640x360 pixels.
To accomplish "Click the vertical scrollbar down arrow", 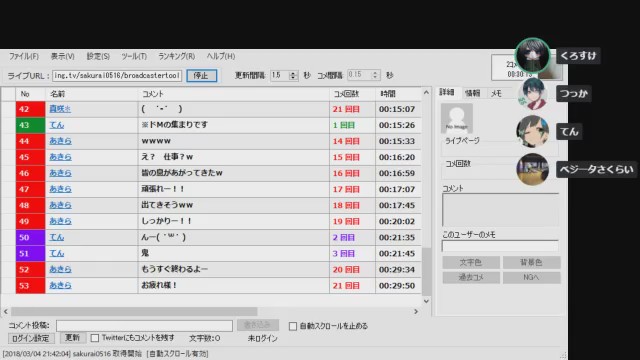I will pyautogui.click(x=426, y=301).
